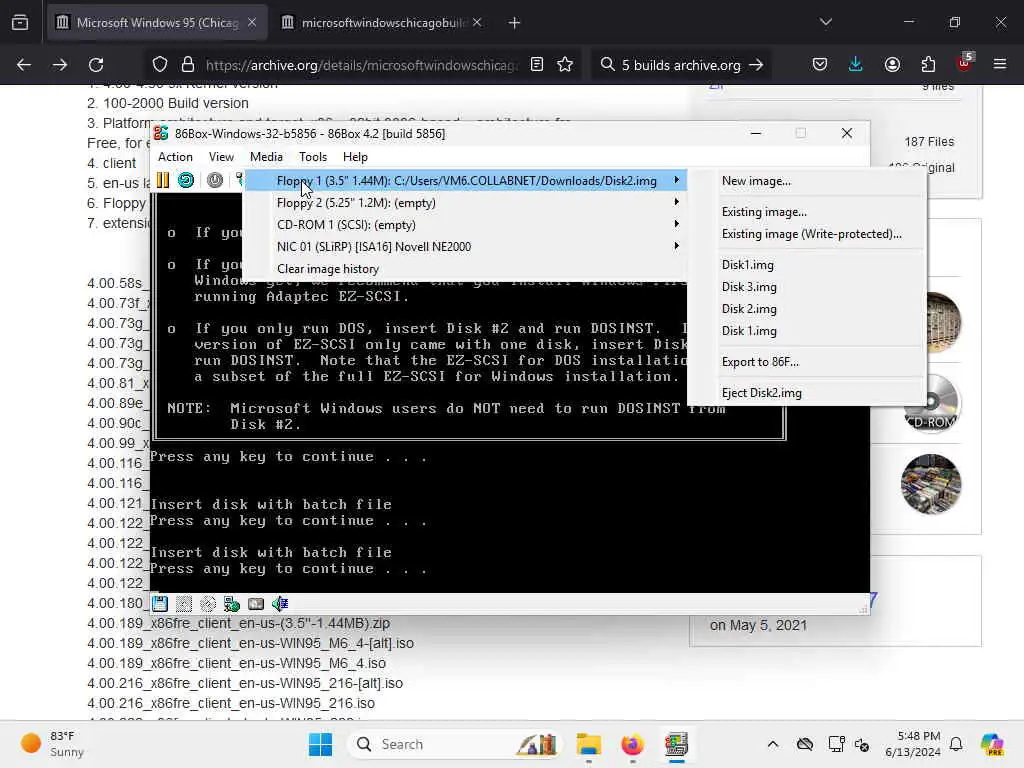Open the list all tabs dropdown chevron
The width and height of the screenshot is (1024, 768).
826,22
